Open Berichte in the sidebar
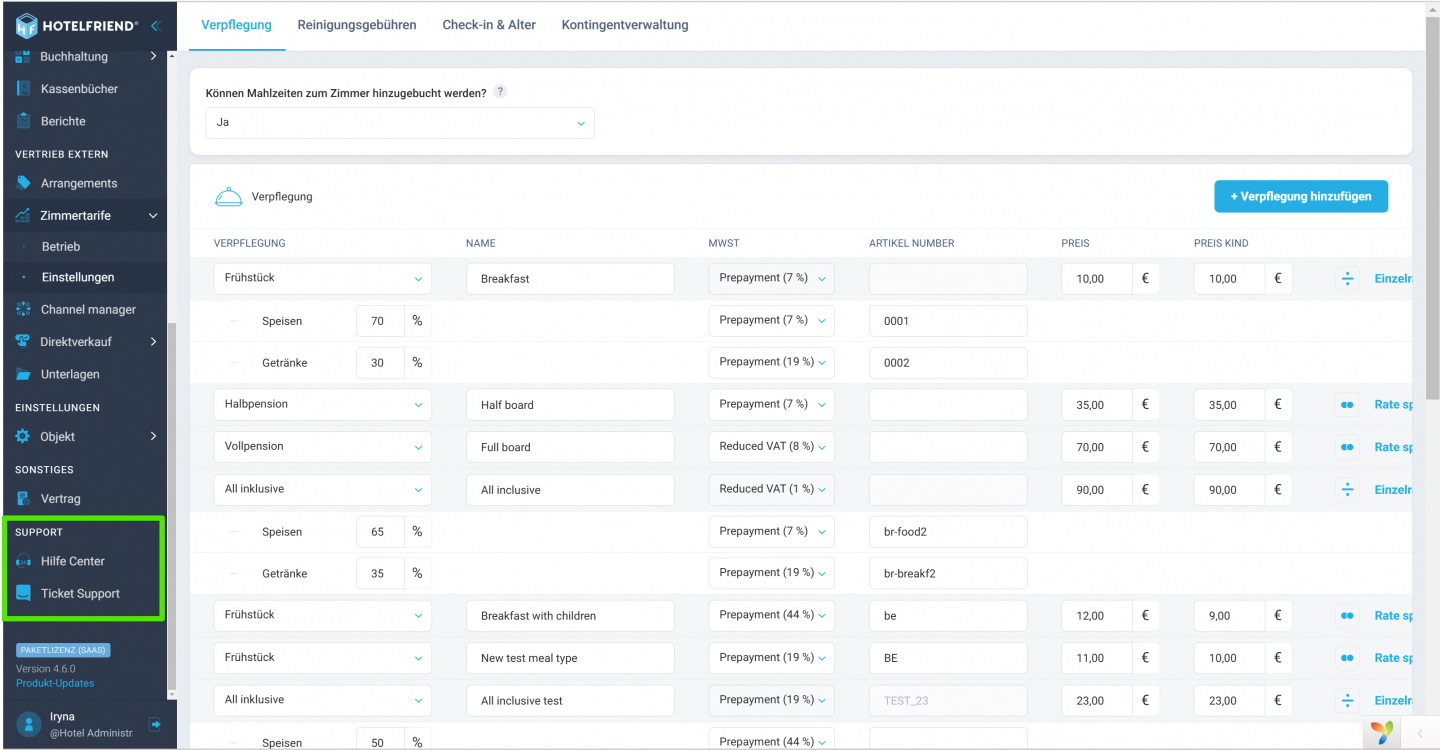The image size is (1440, 750). click(63, 121)
